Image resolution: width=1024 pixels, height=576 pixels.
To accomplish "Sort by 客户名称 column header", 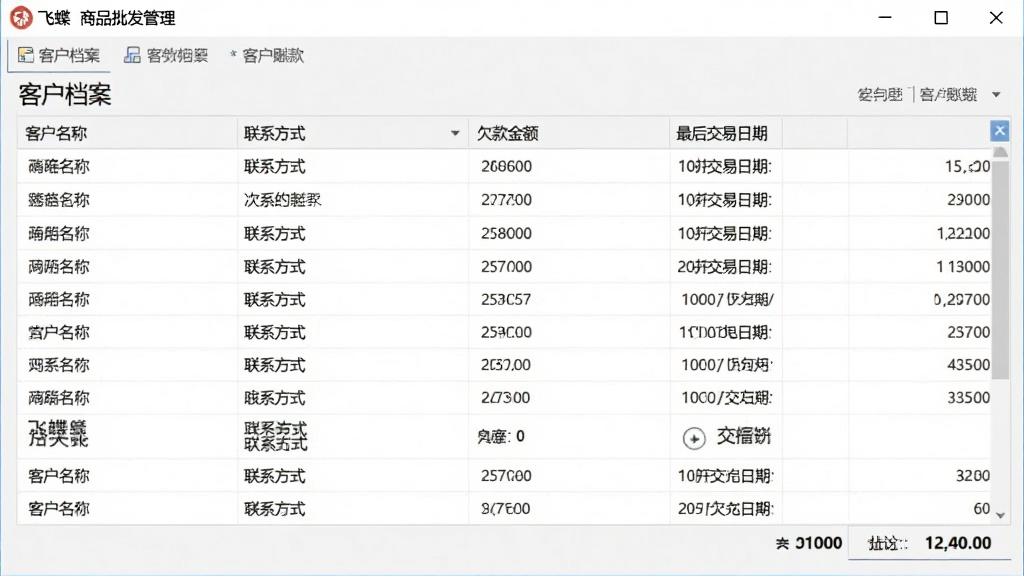I will pos(127,133).
